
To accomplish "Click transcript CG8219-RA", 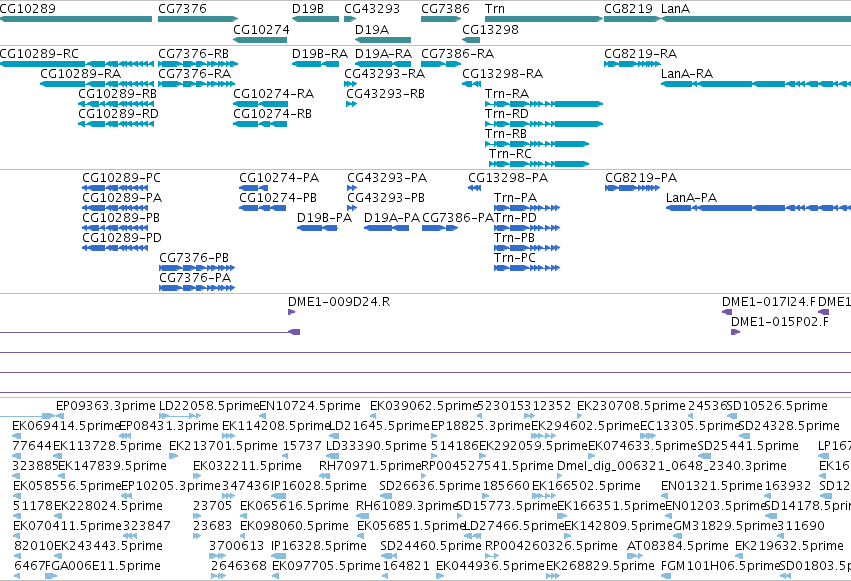I will (x=640, y=54).
